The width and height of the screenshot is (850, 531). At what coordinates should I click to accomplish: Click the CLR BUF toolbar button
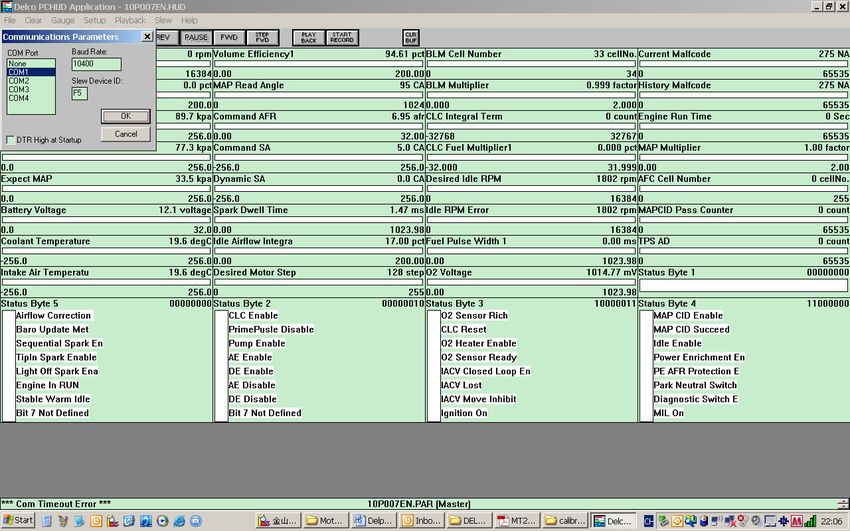[x=411, y=37]
